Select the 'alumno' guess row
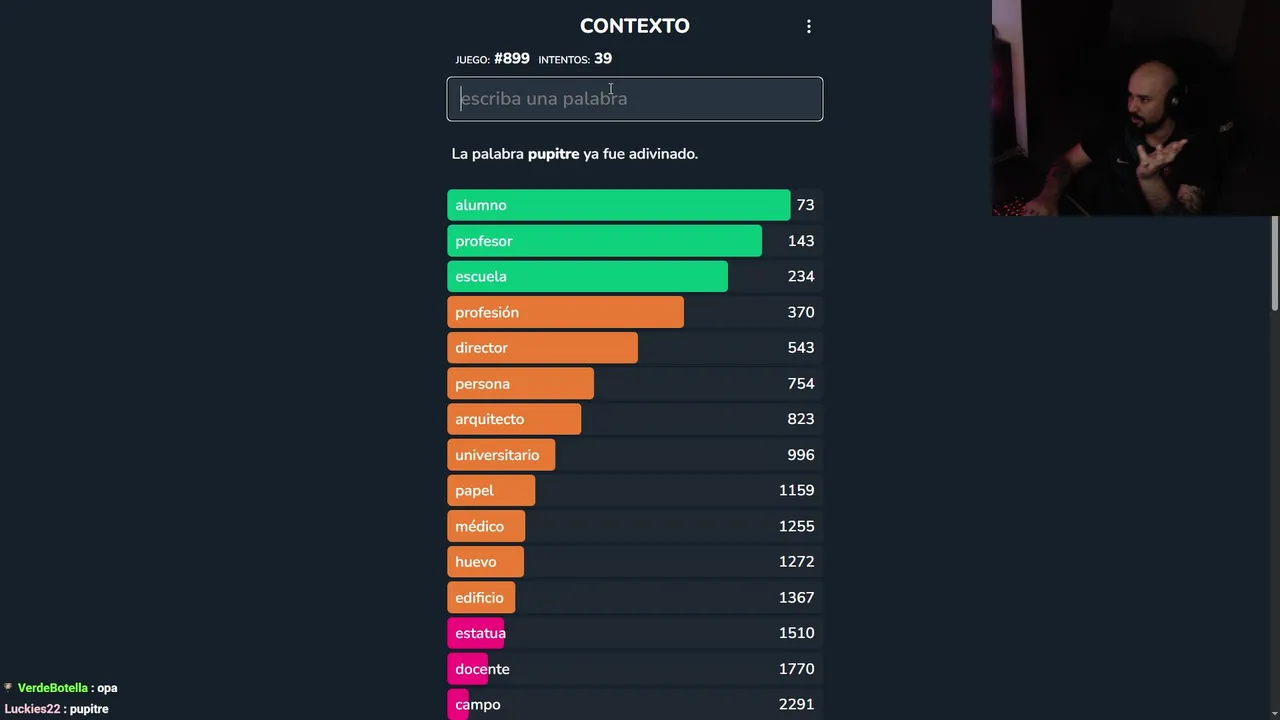 [x=634, y=205]
